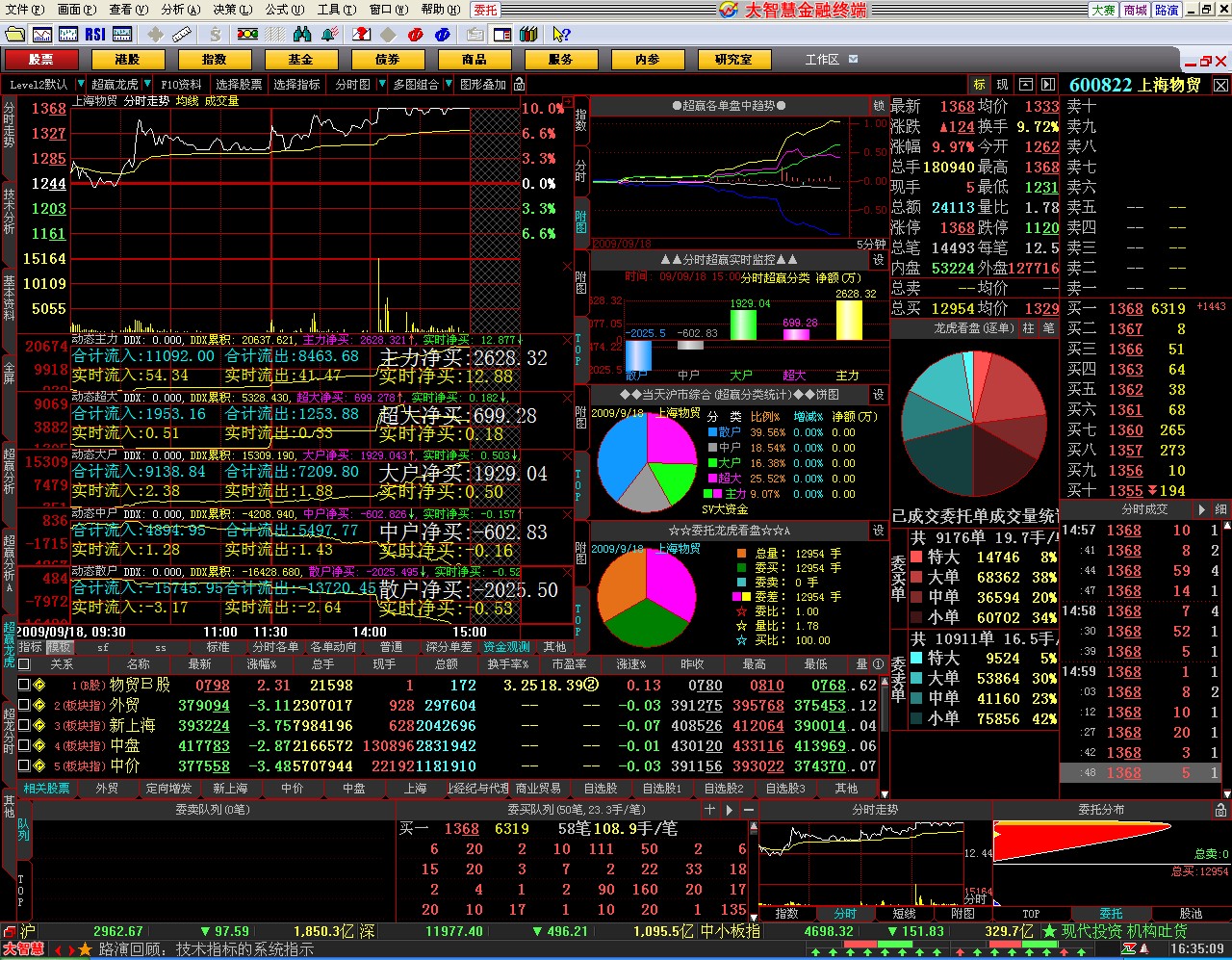Select the K-line candlestick chart toolbar icon

(x=68, y=35)
